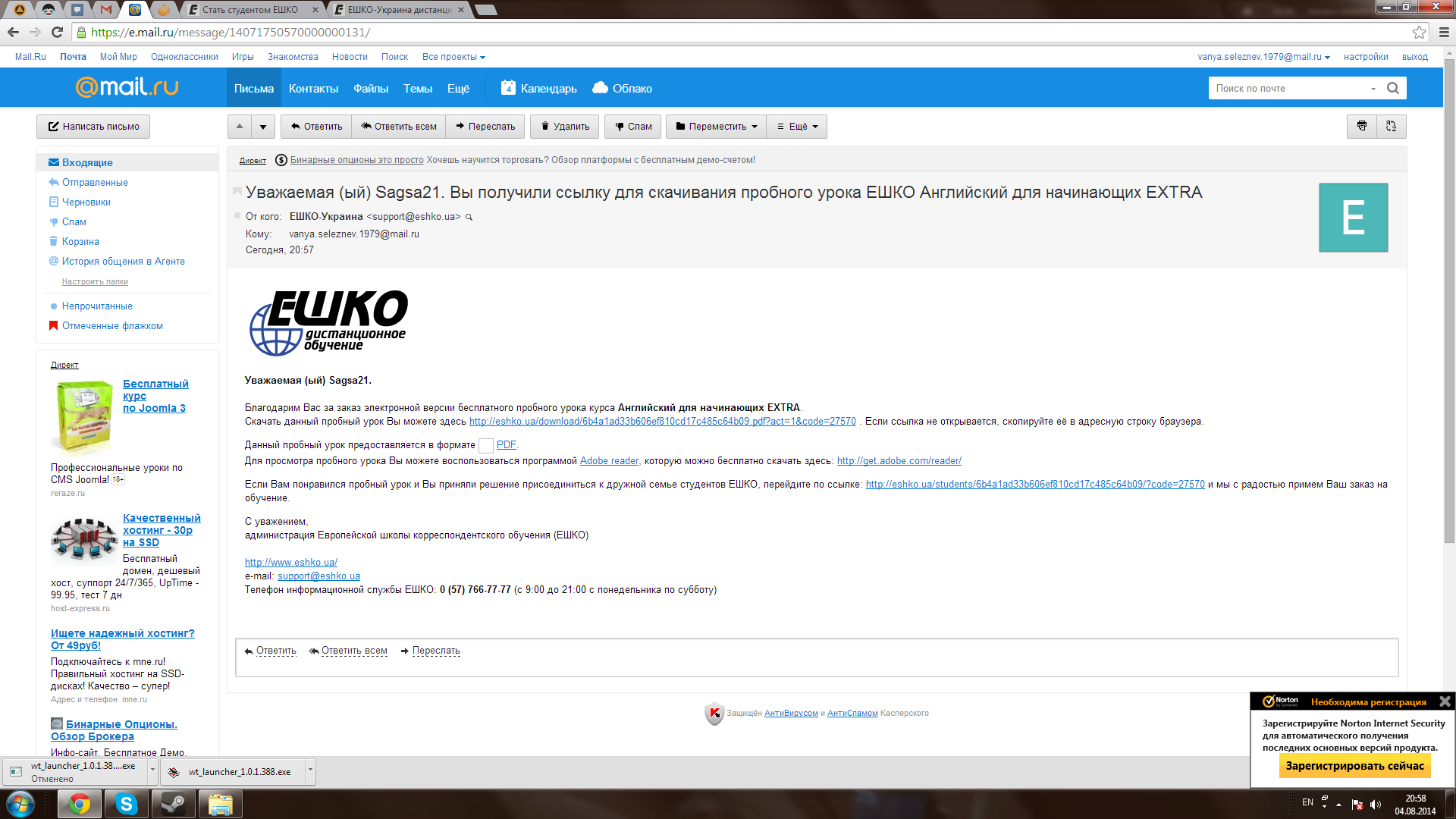The width and height of the screenshot is (1456, 819).
Task: Click Ответить всем in the toolbar
Action: pos(399,127)
